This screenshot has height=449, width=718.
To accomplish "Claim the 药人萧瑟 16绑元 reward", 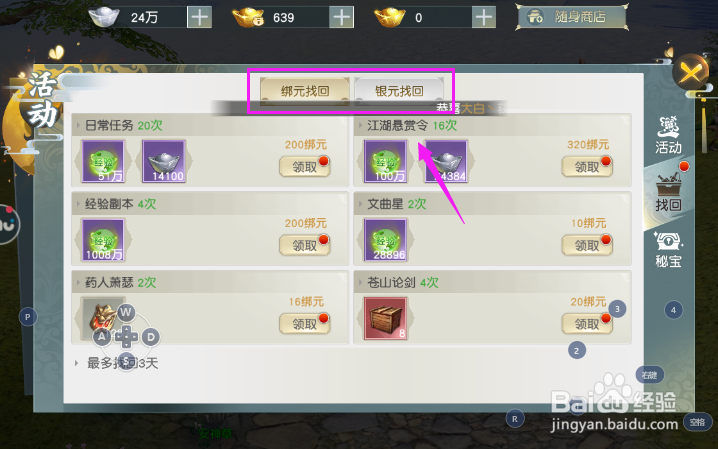I will click(x=305, y=324).
